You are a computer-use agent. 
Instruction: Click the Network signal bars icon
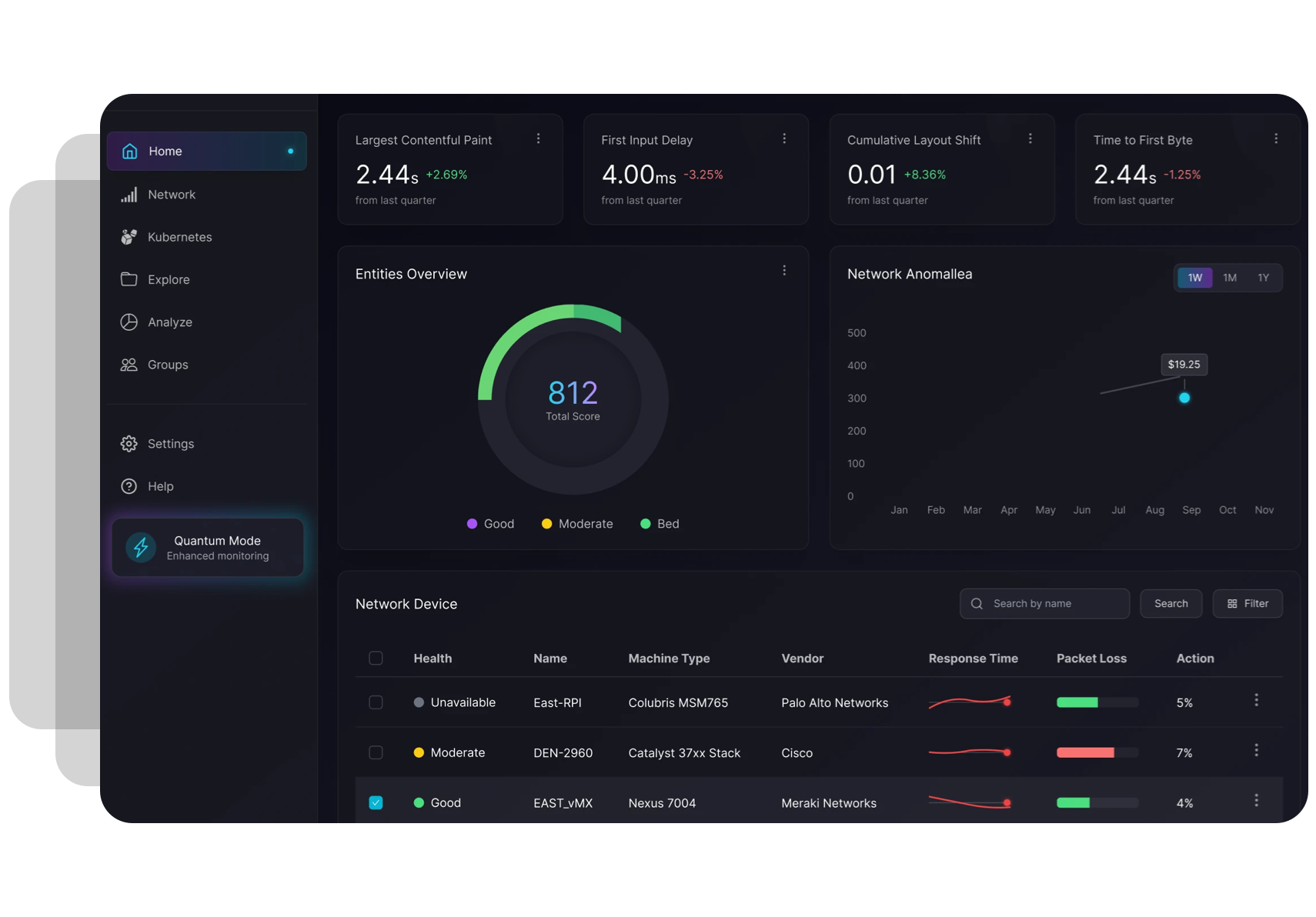(x=129, y=195)
